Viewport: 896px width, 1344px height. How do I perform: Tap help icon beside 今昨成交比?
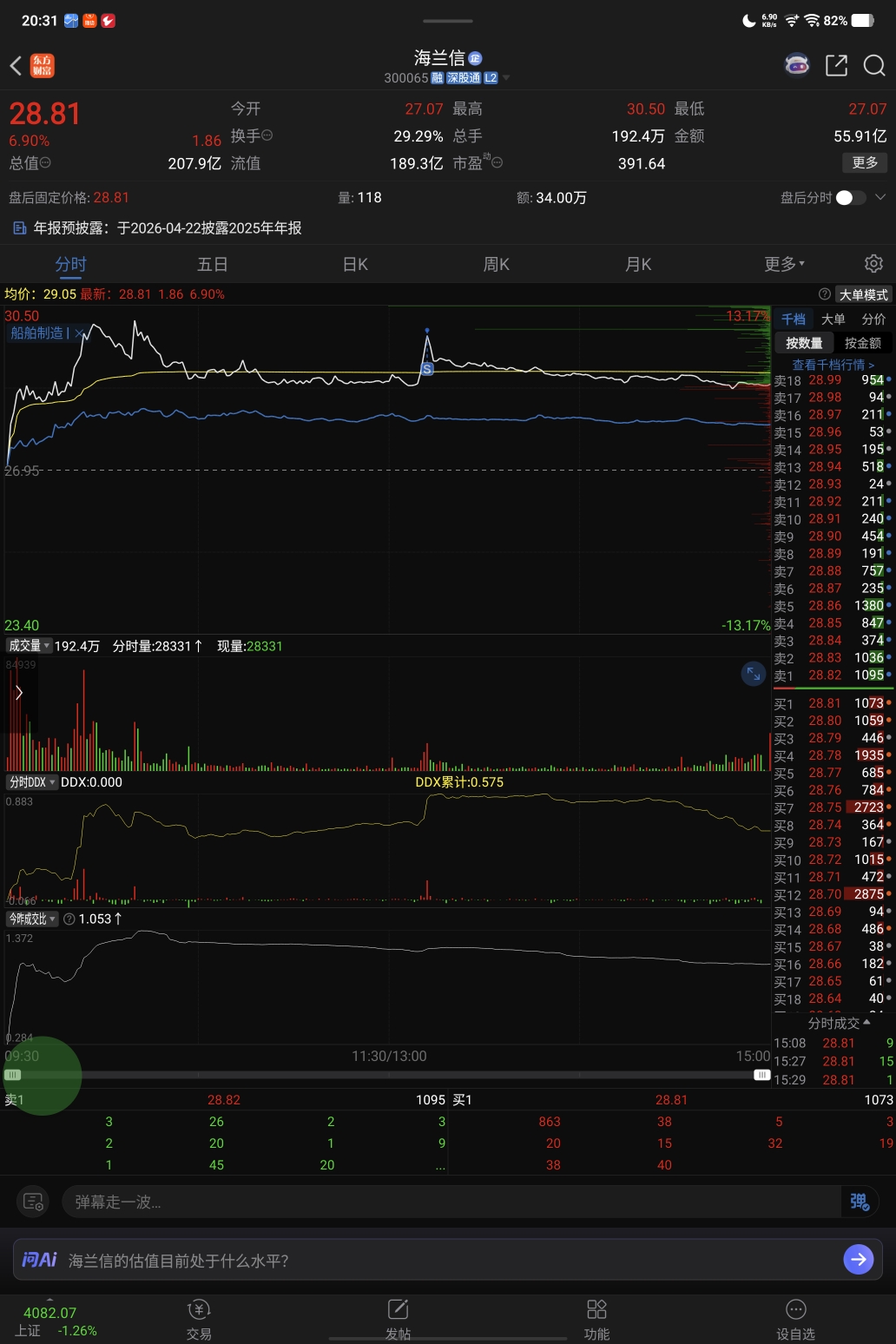[69, 919]
